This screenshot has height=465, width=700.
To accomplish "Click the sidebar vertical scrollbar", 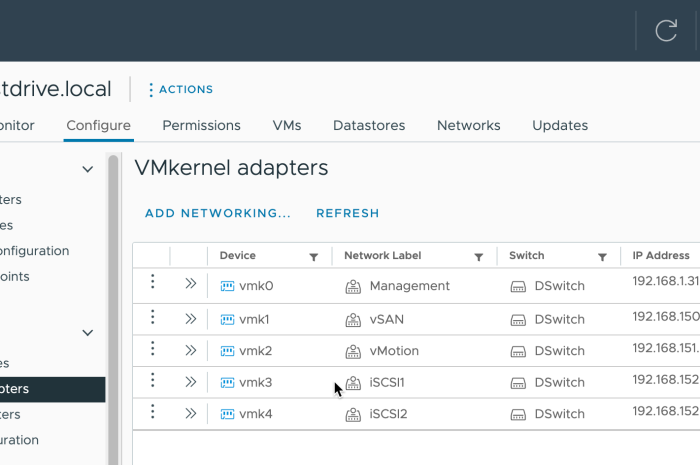I will click(113, 300).
